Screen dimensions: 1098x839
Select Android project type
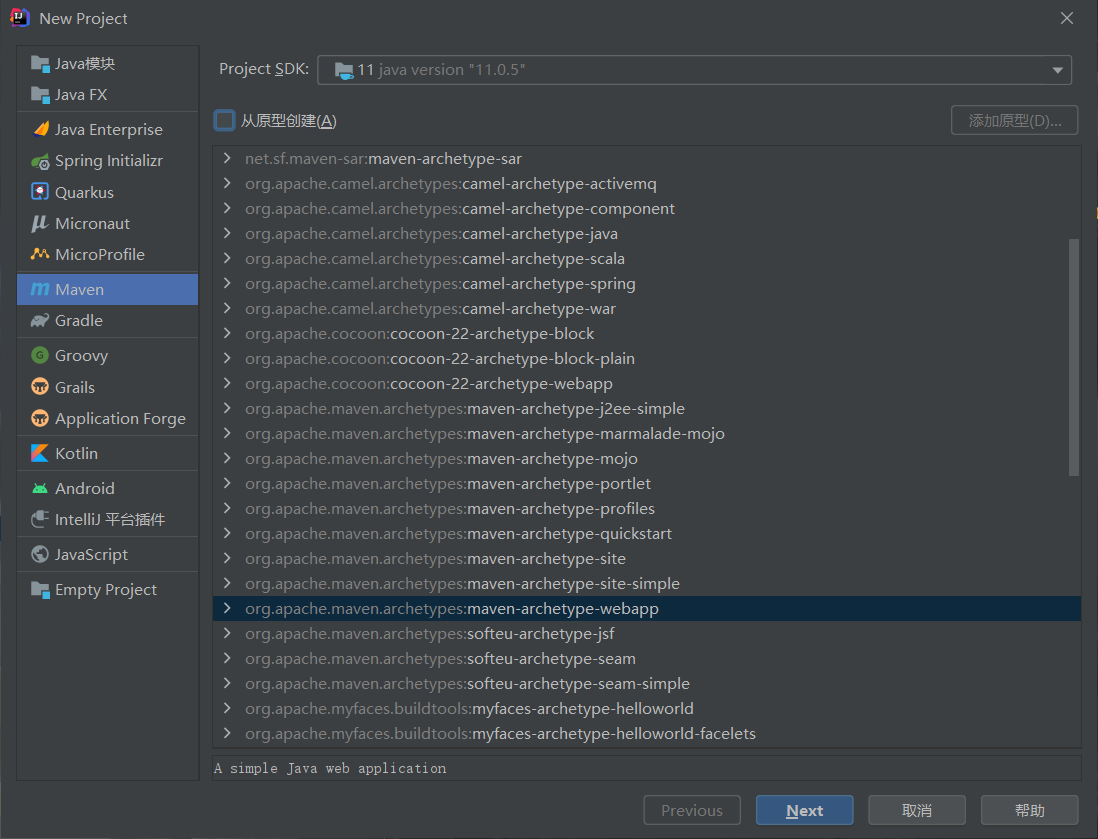108,488
